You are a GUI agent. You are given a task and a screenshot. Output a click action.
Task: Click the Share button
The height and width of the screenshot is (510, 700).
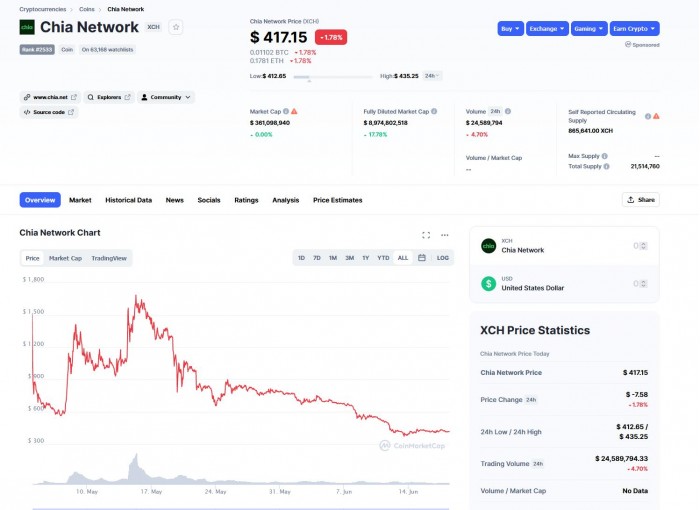[640, 200]
